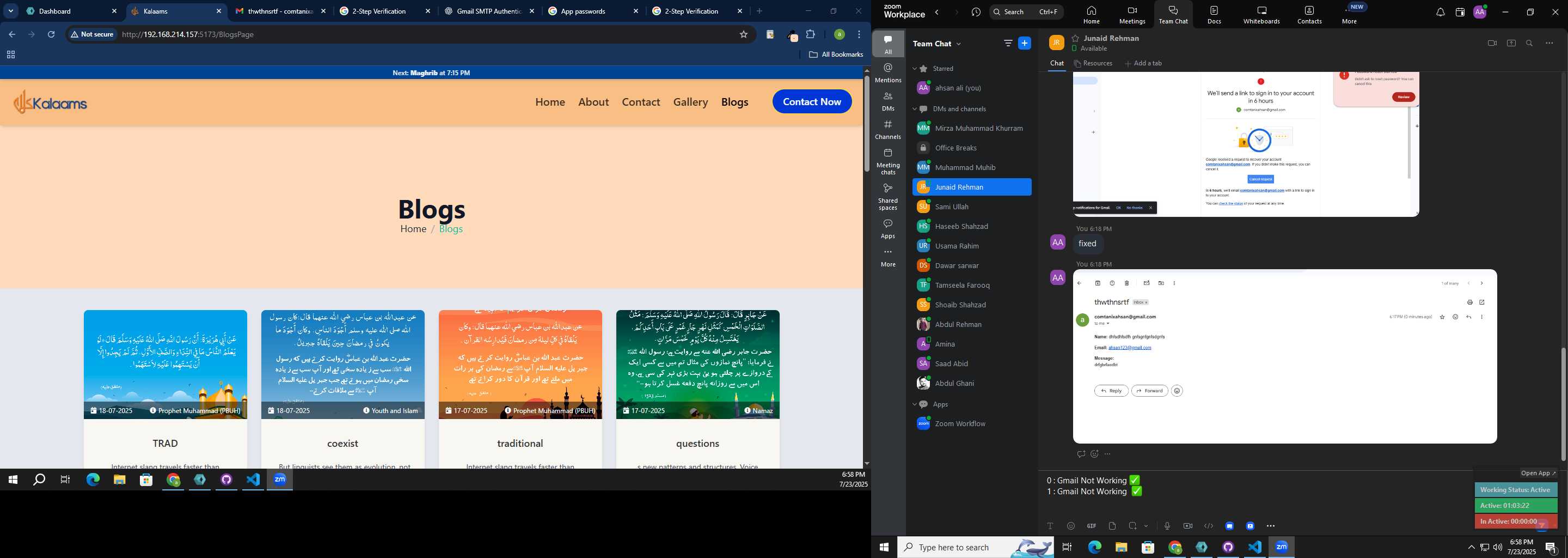This screenshot has width=1568, height=558.
Task: Open the Gallery page link
Action: [x=690, y=102]
